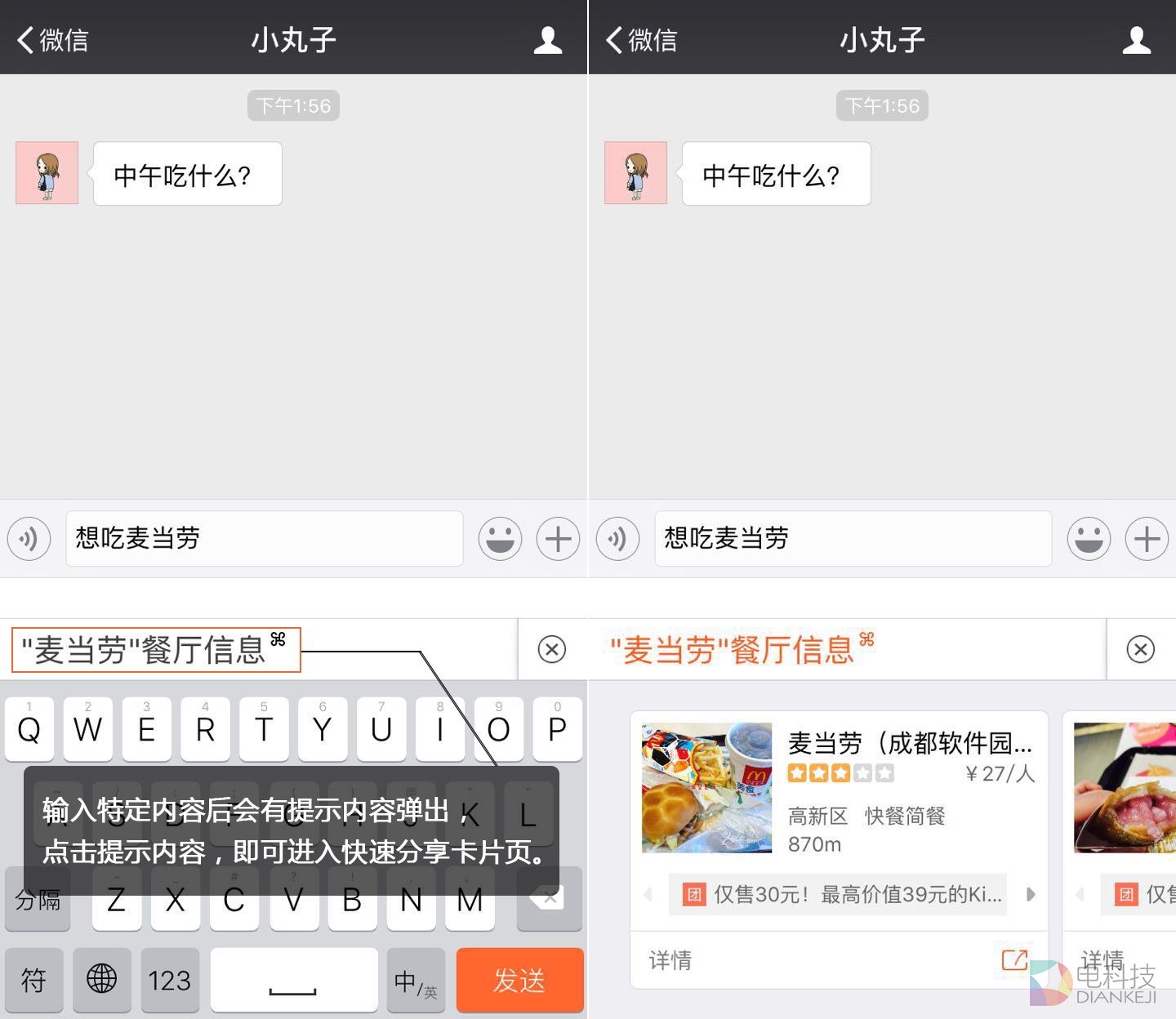Viewport: 1176px width, 1019px height.
Task: Switch to 123 numeric keyboard
Action: tap(170, 981)
